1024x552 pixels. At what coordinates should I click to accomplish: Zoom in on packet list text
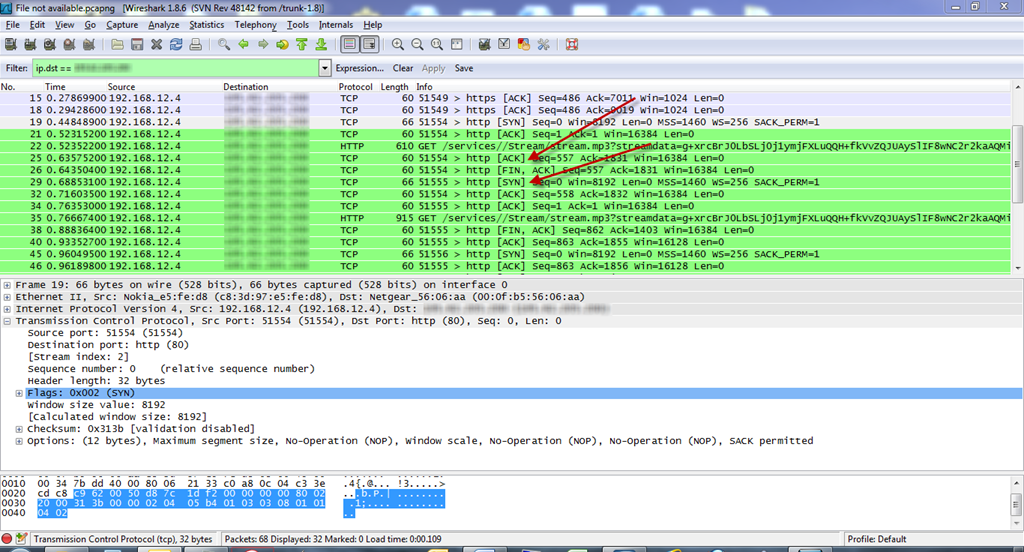398,45
